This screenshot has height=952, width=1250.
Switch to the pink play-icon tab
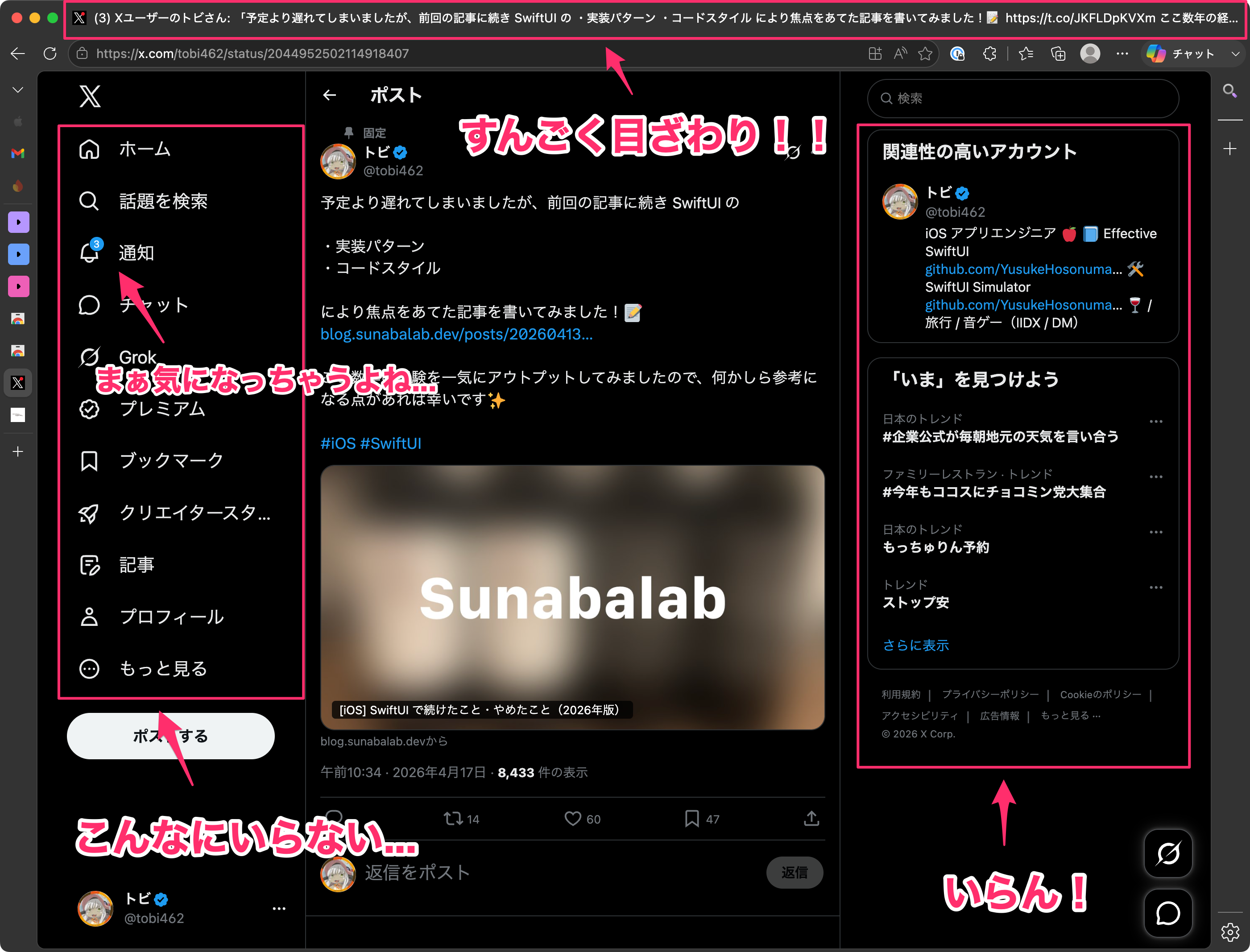18,286
